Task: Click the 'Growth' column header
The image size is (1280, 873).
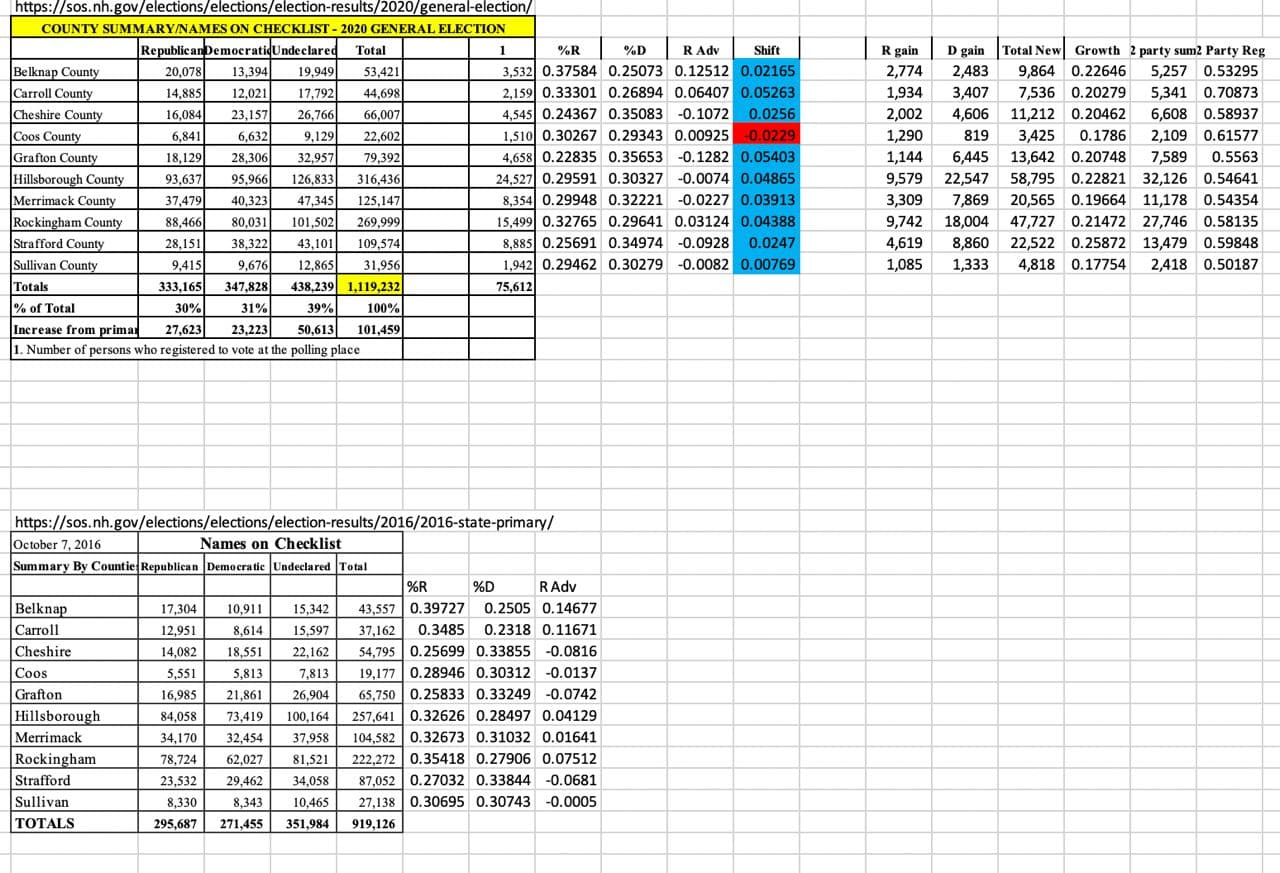Action: coord(1097,50)
